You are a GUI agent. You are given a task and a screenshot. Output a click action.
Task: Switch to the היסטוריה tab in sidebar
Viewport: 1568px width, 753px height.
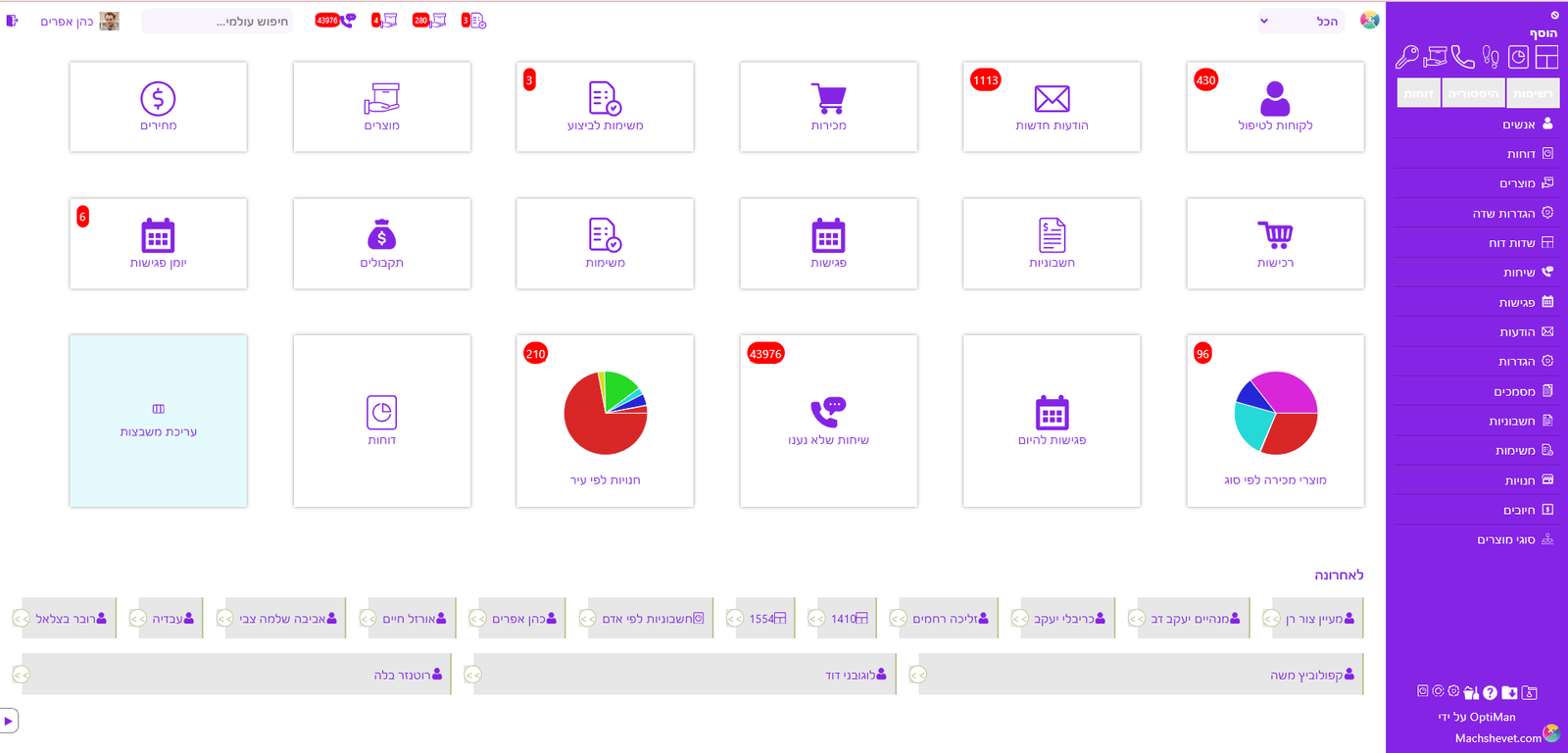[1473, 93]
